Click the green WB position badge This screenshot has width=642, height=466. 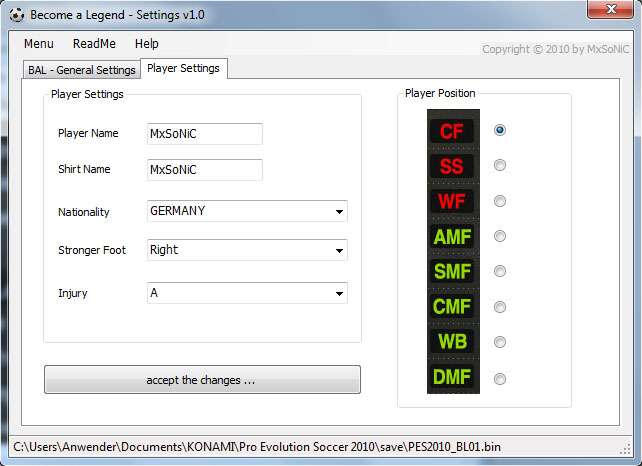click(x=452, y=343)
